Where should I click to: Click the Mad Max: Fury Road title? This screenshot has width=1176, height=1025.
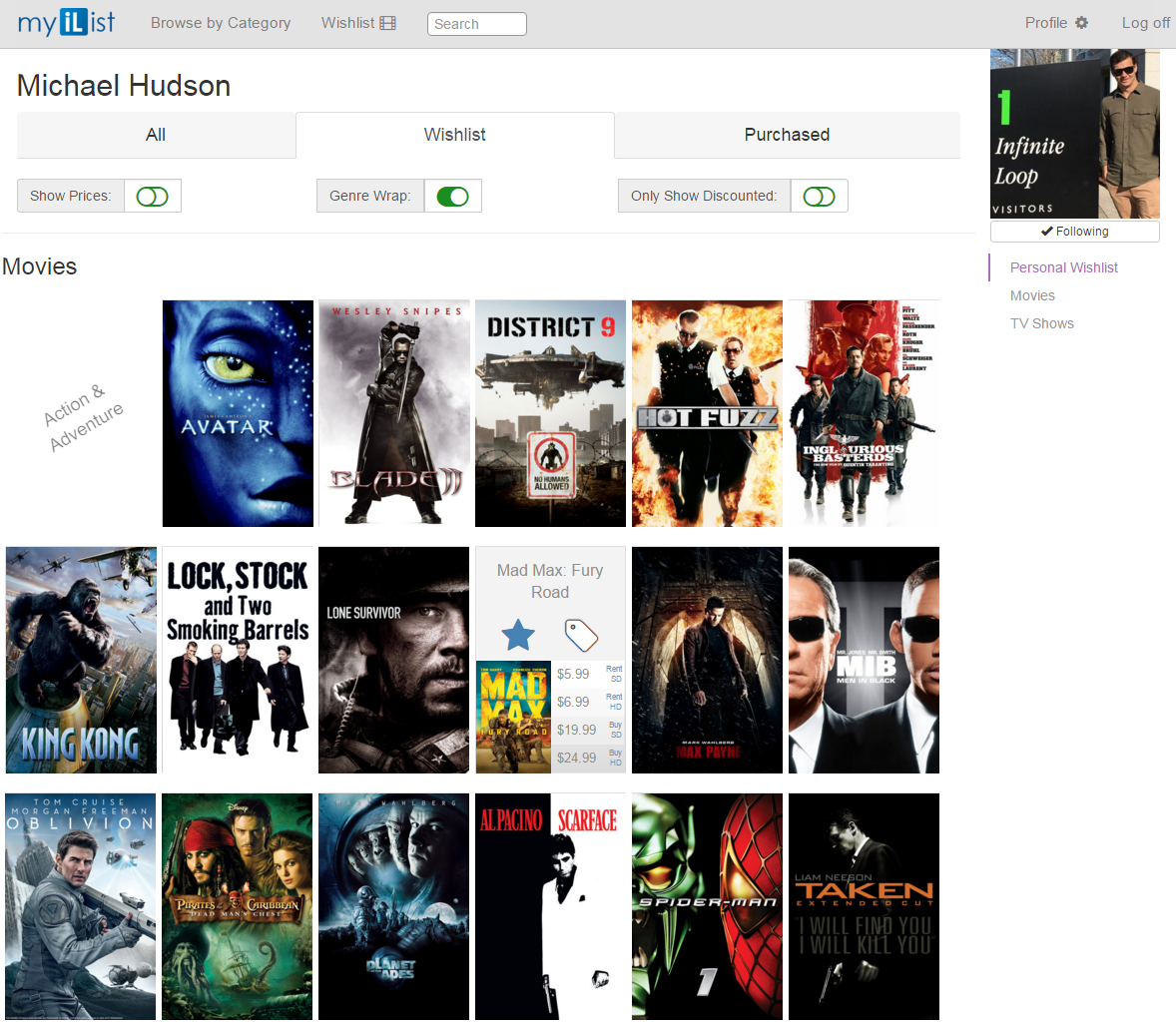coord(550,581)
